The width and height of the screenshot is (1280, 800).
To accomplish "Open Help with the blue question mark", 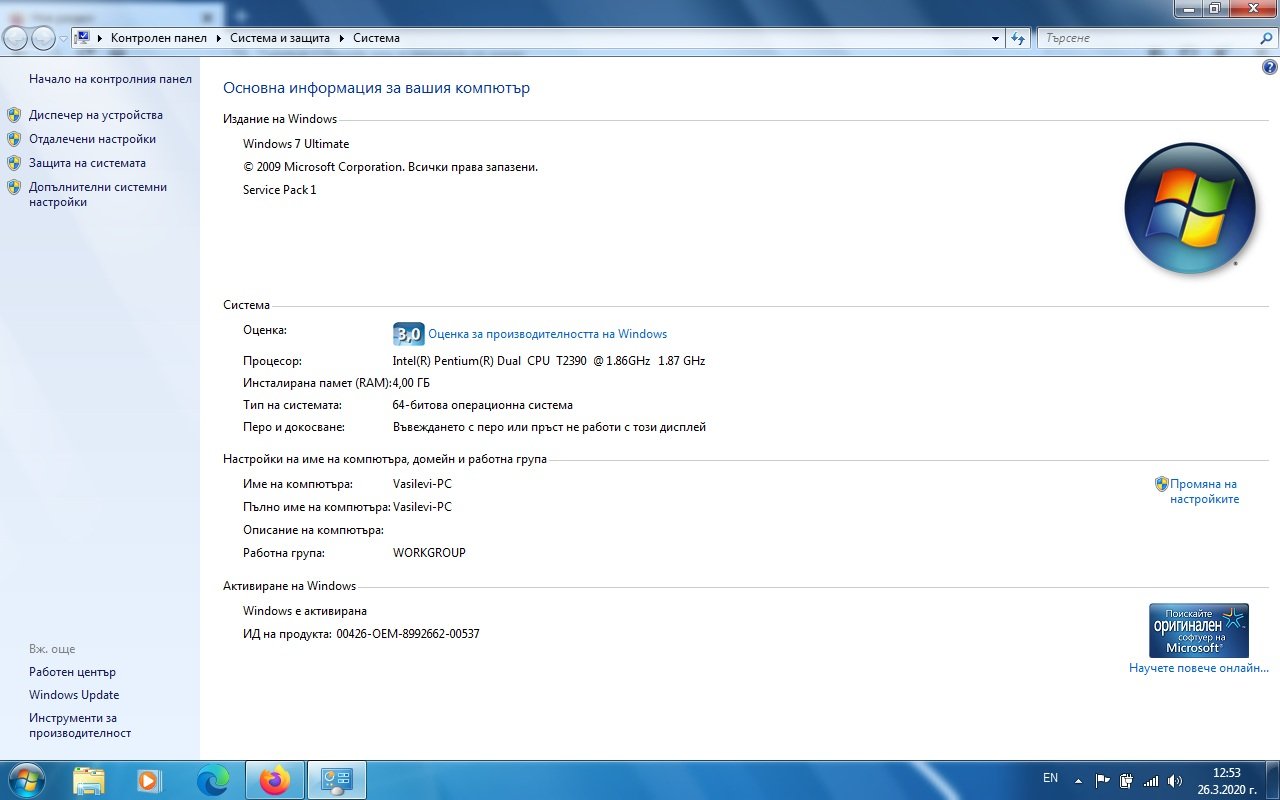I will [1270, 67].
